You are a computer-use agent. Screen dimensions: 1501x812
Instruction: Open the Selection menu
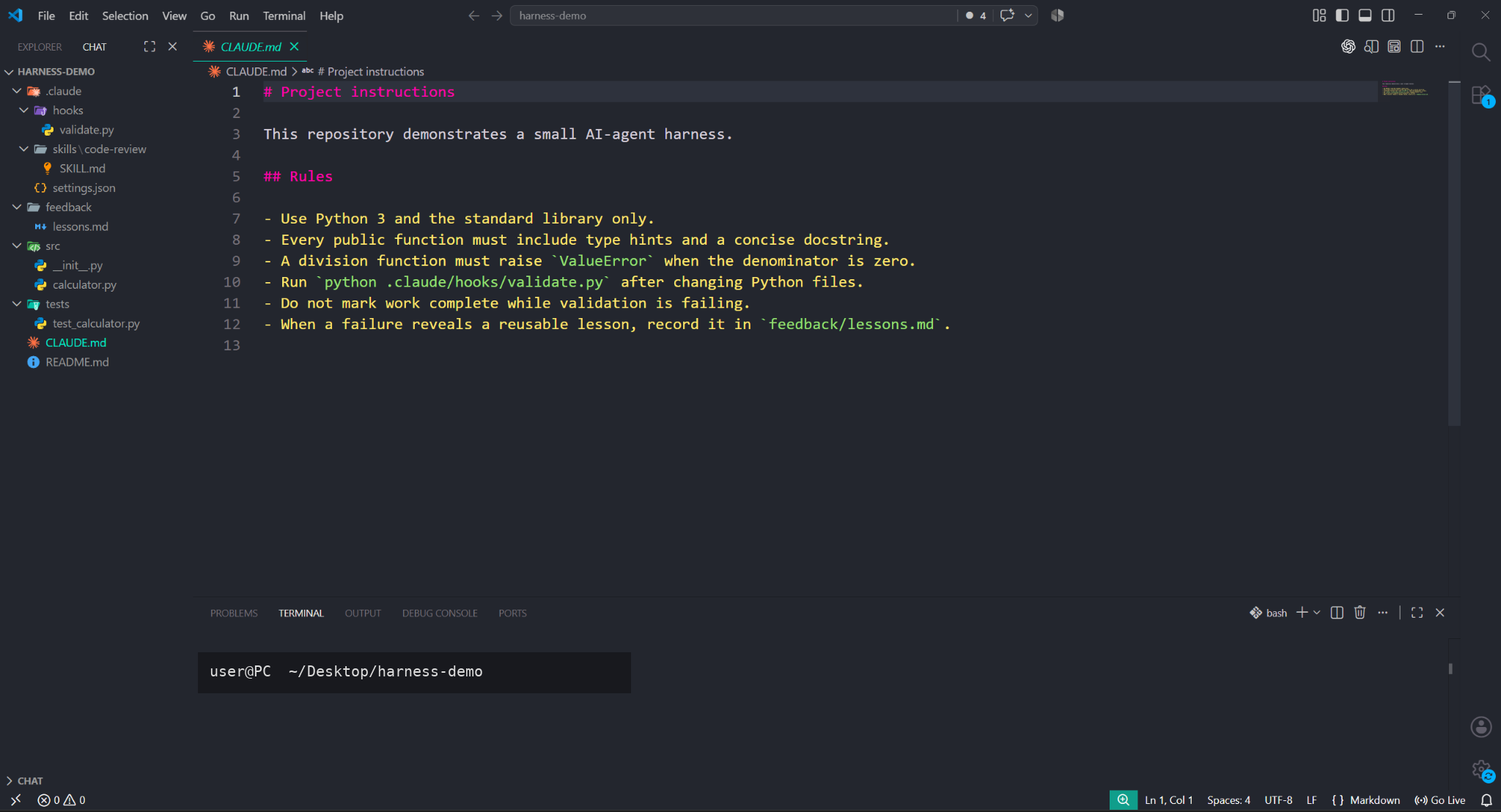coord(125,15)
